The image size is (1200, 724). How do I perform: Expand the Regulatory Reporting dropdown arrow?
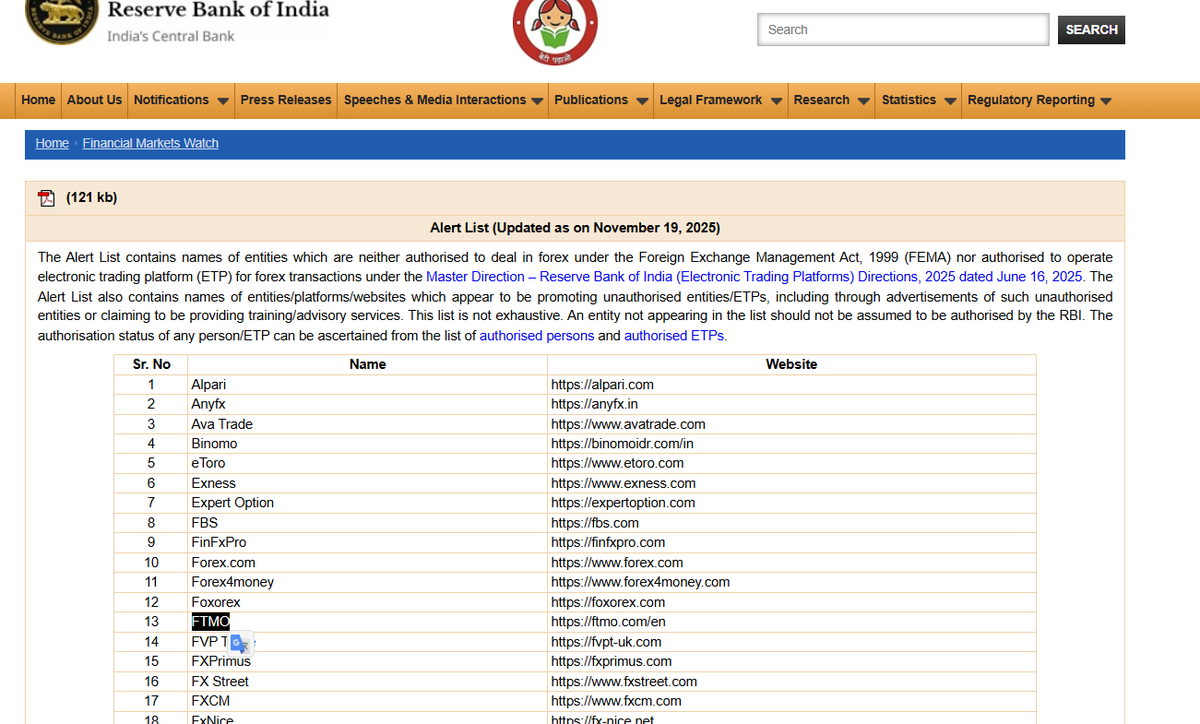tap(1104, 101)
